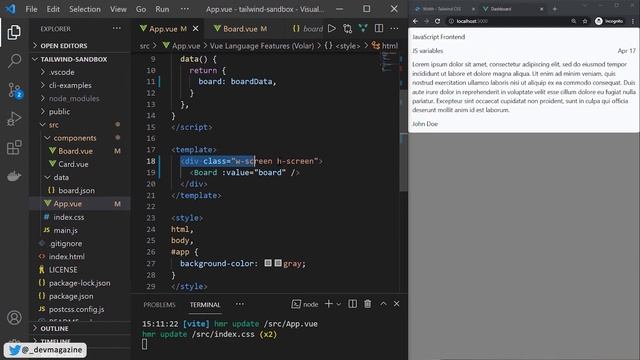Maximize the terminal panel size

click(383, 304)
